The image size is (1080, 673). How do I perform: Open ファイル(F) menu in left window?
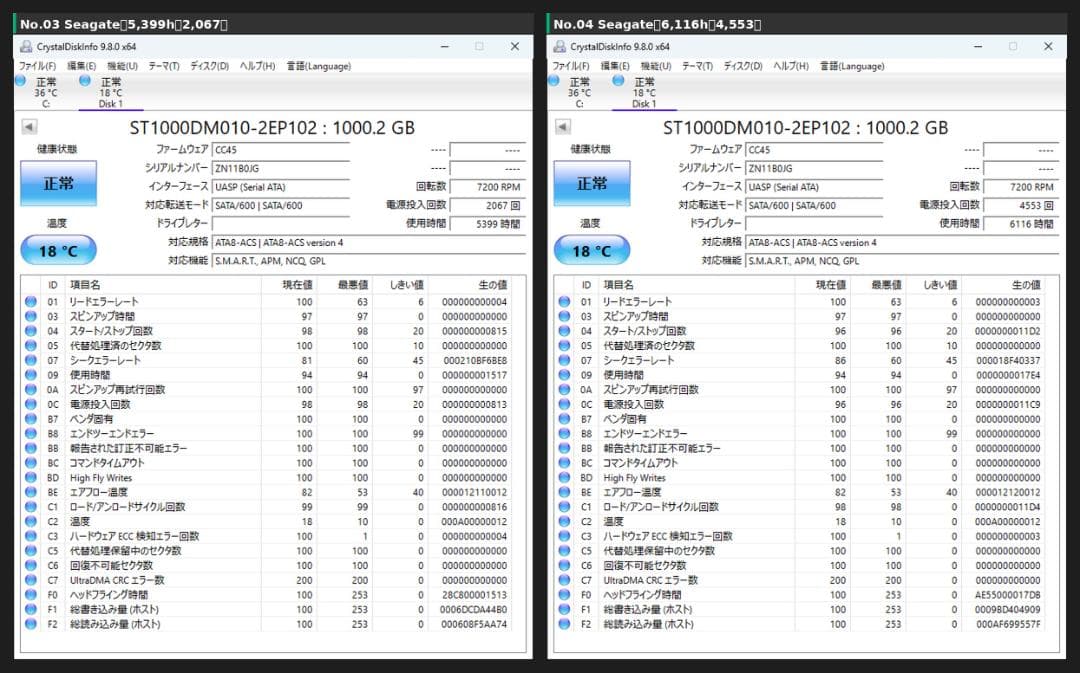(x=37, y=66)
